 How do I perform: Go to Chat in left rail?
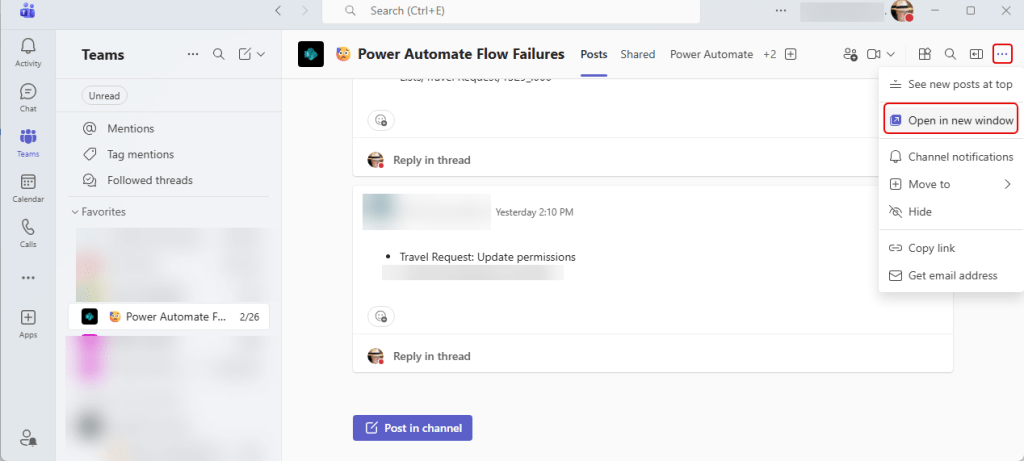[28, 96]
